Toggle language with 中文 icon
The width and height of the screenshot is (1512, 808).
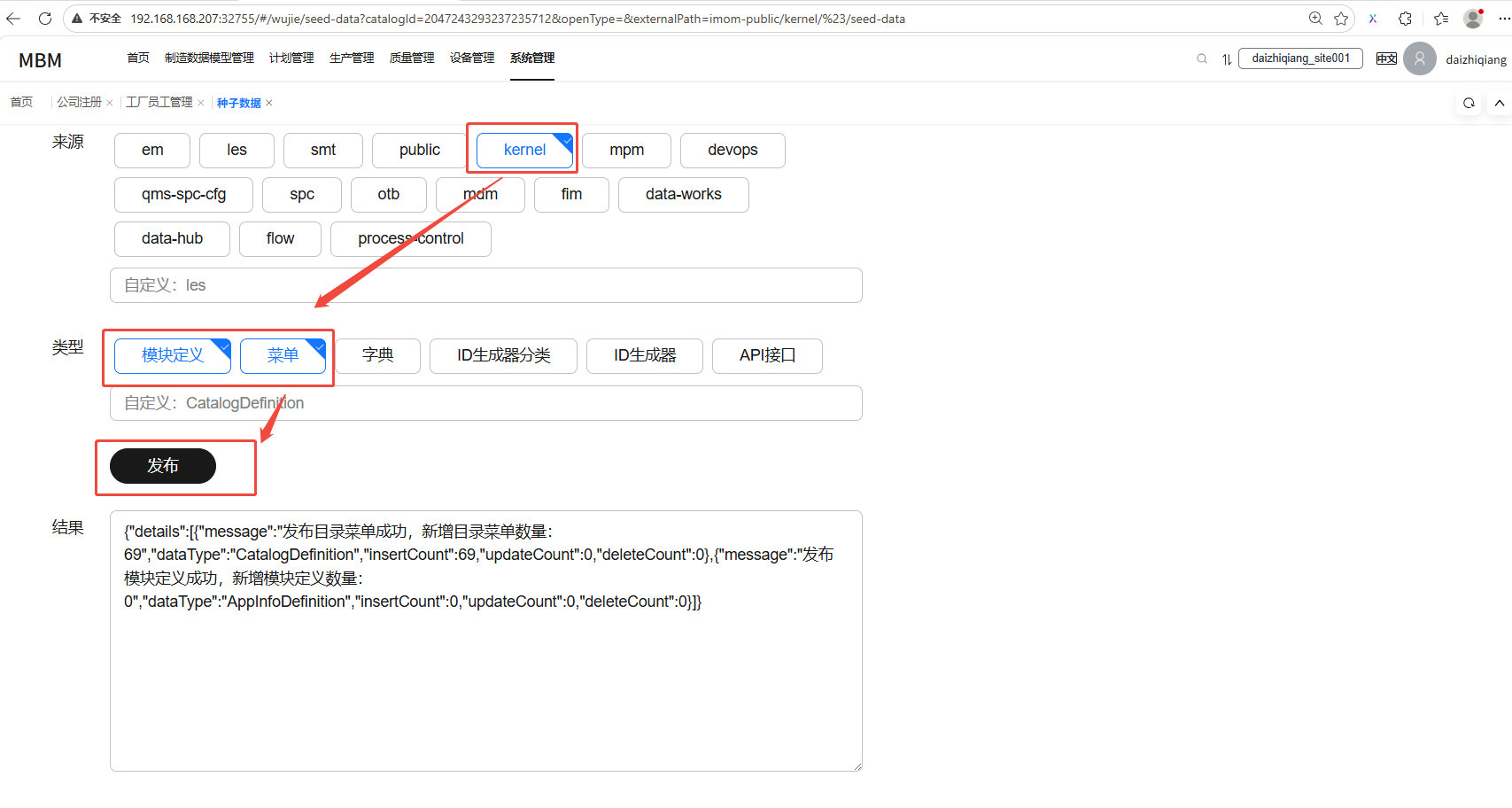coord(1386,58)
